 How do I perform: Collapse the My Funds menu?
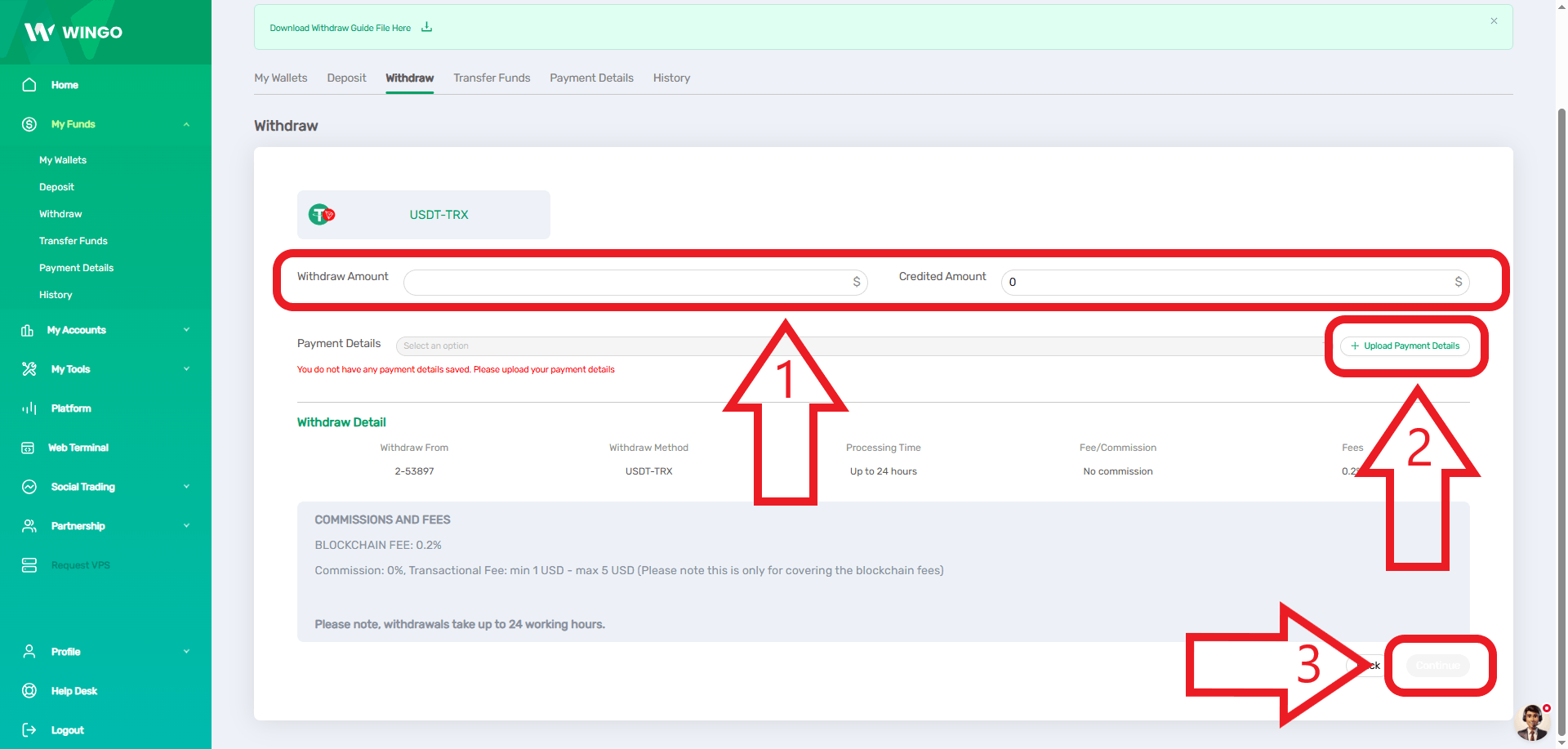tap(186, 124)
